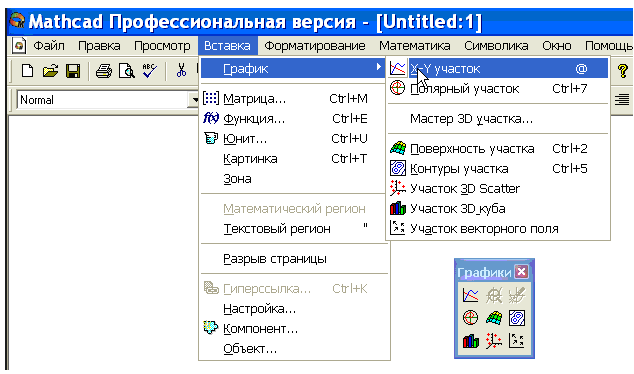Open the Математика menu
Screen dimensions: 634x374
point(414,46)
